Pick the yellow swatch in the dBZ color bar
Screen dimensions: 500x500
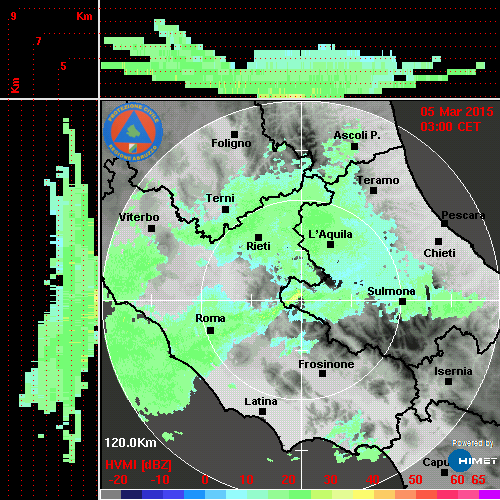tap(363, 495)
